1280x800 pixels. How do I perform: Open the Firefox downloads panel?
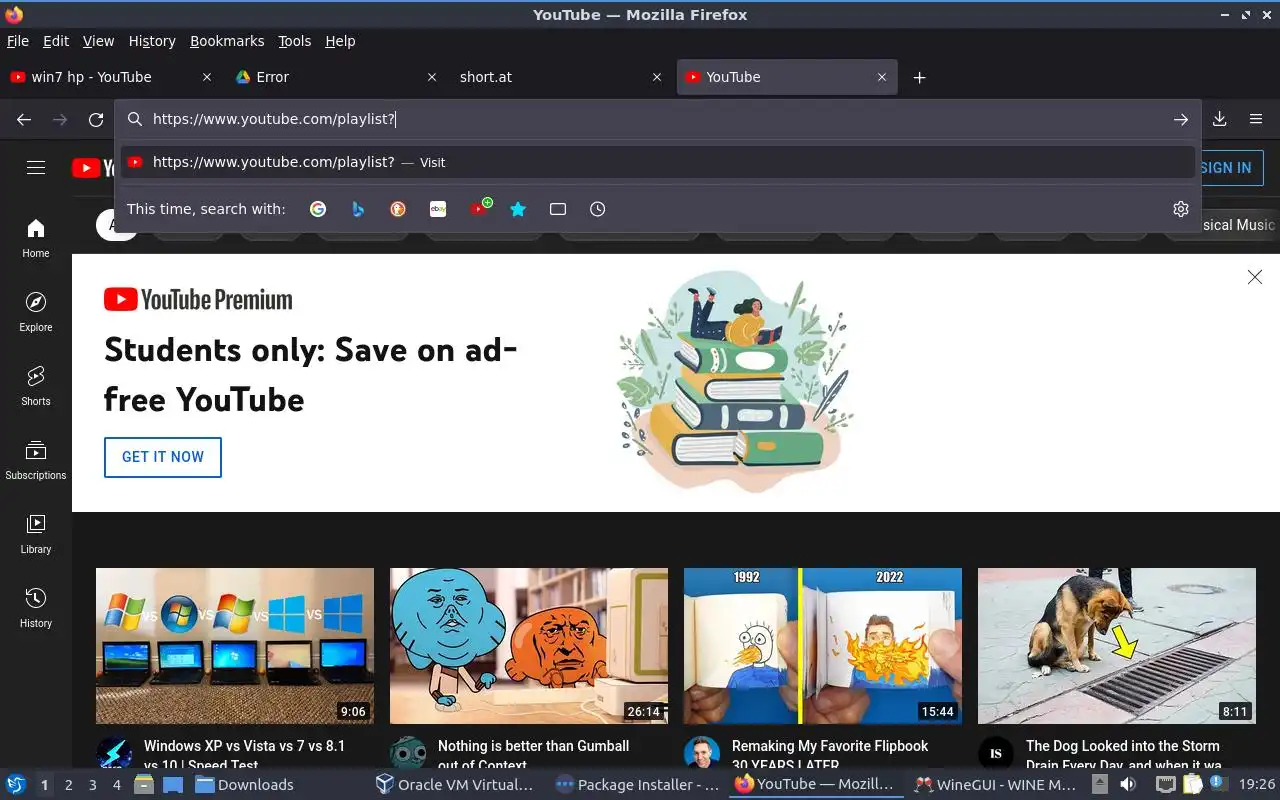pyautogui.click(x=1220, y=119)
